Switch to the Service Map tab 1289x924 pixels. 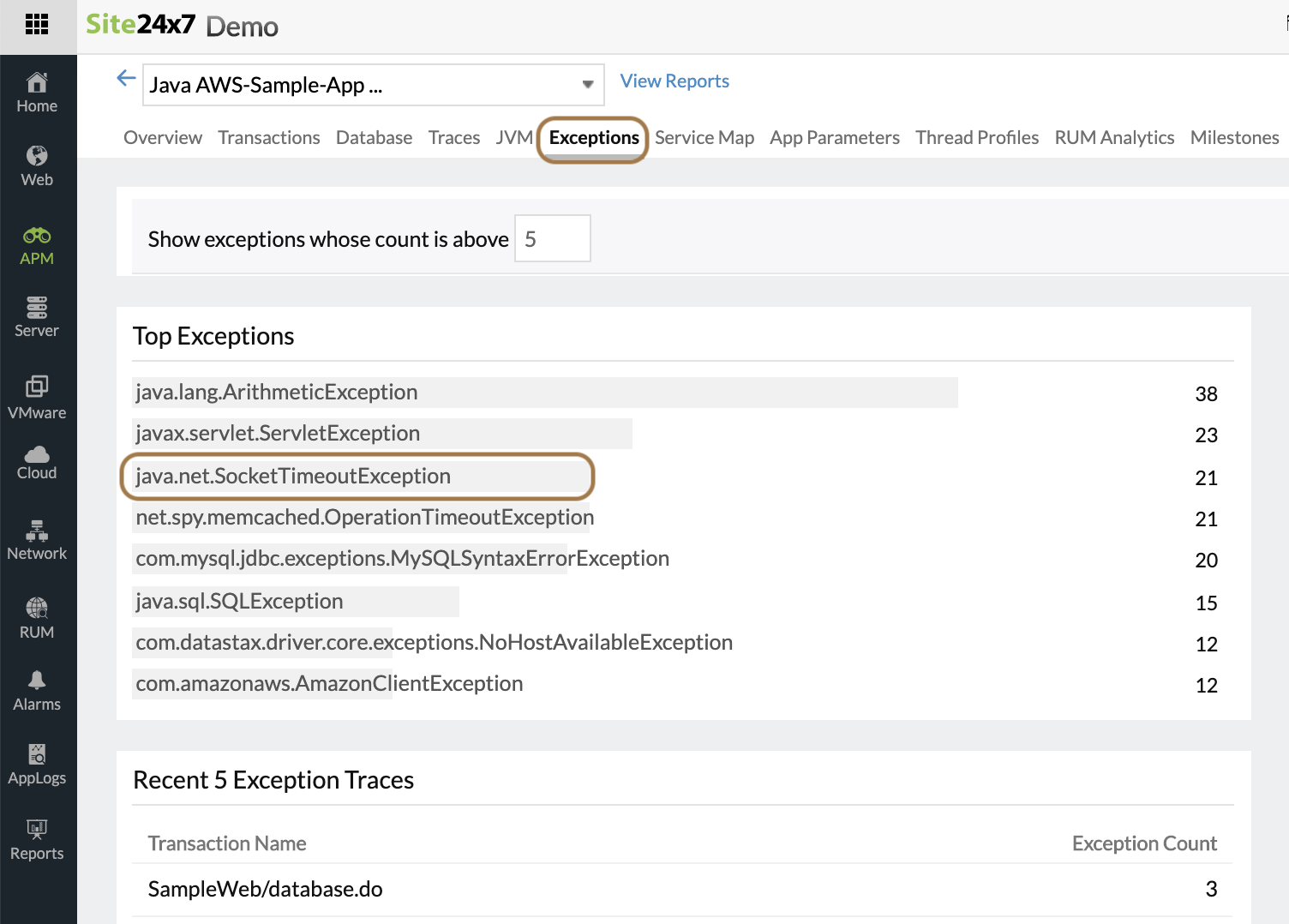pos(704,138)
